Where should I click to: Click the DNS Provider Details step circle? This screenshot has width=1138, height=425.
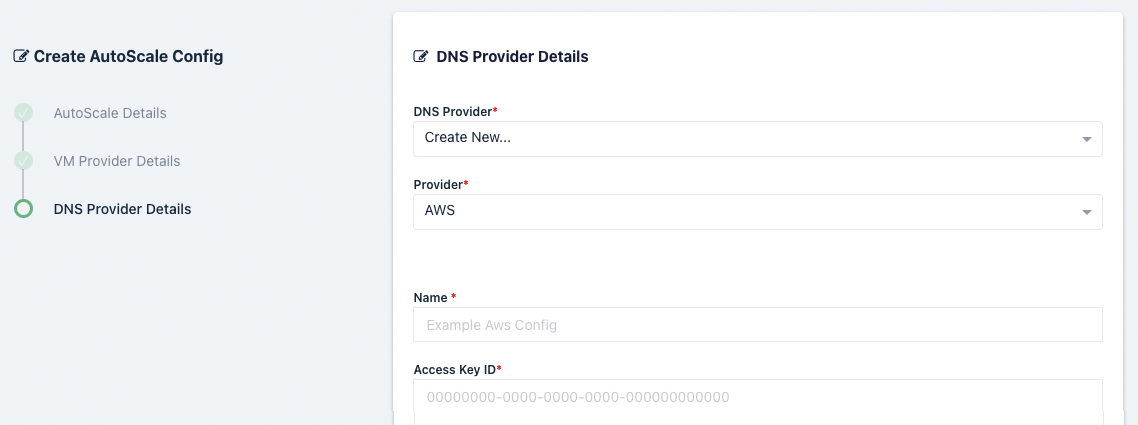point(23,209)
